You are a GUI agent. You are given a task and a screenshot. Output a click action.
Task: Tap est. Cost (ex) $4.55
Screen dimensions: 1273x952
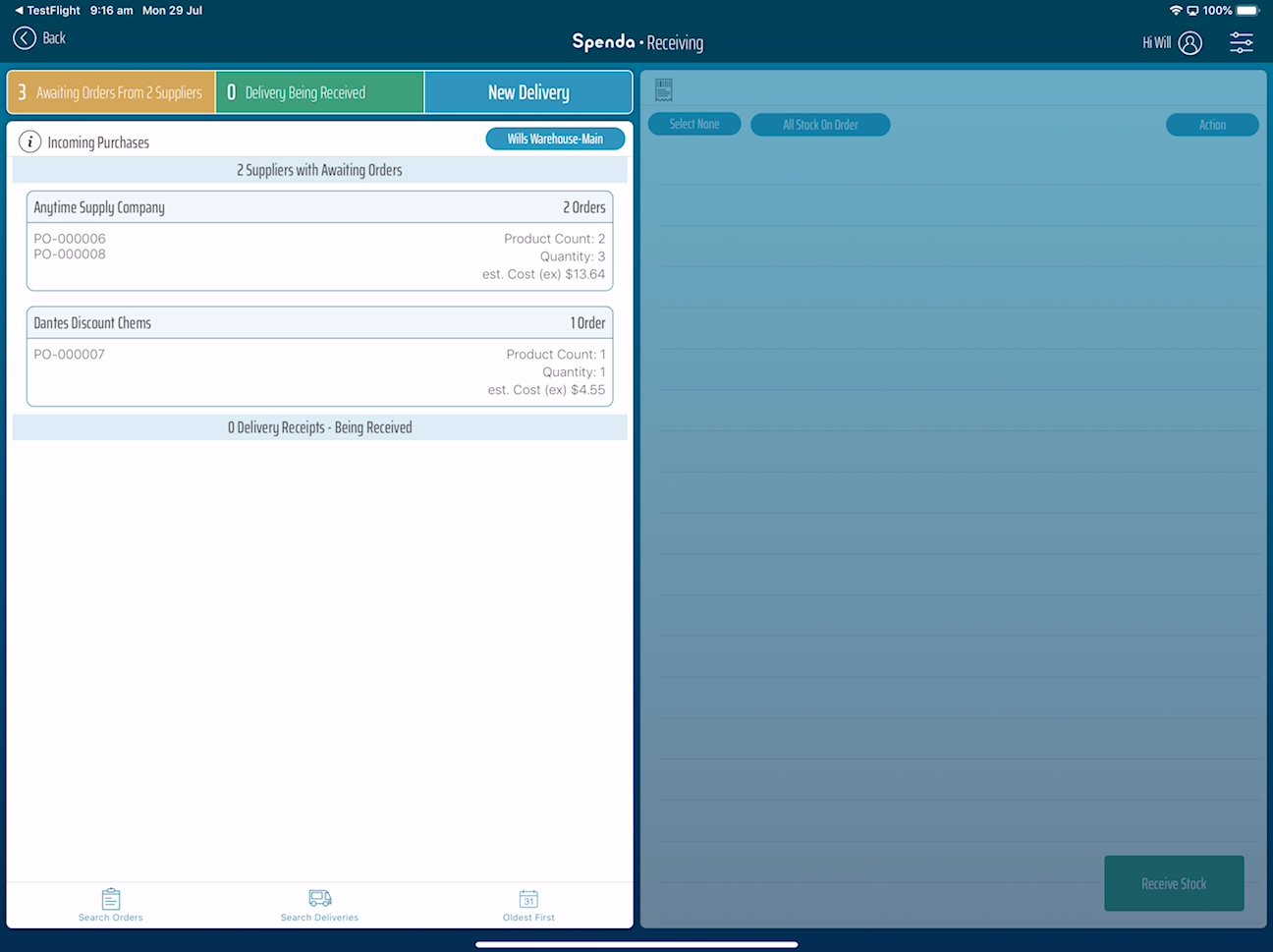tap(547, 390)
